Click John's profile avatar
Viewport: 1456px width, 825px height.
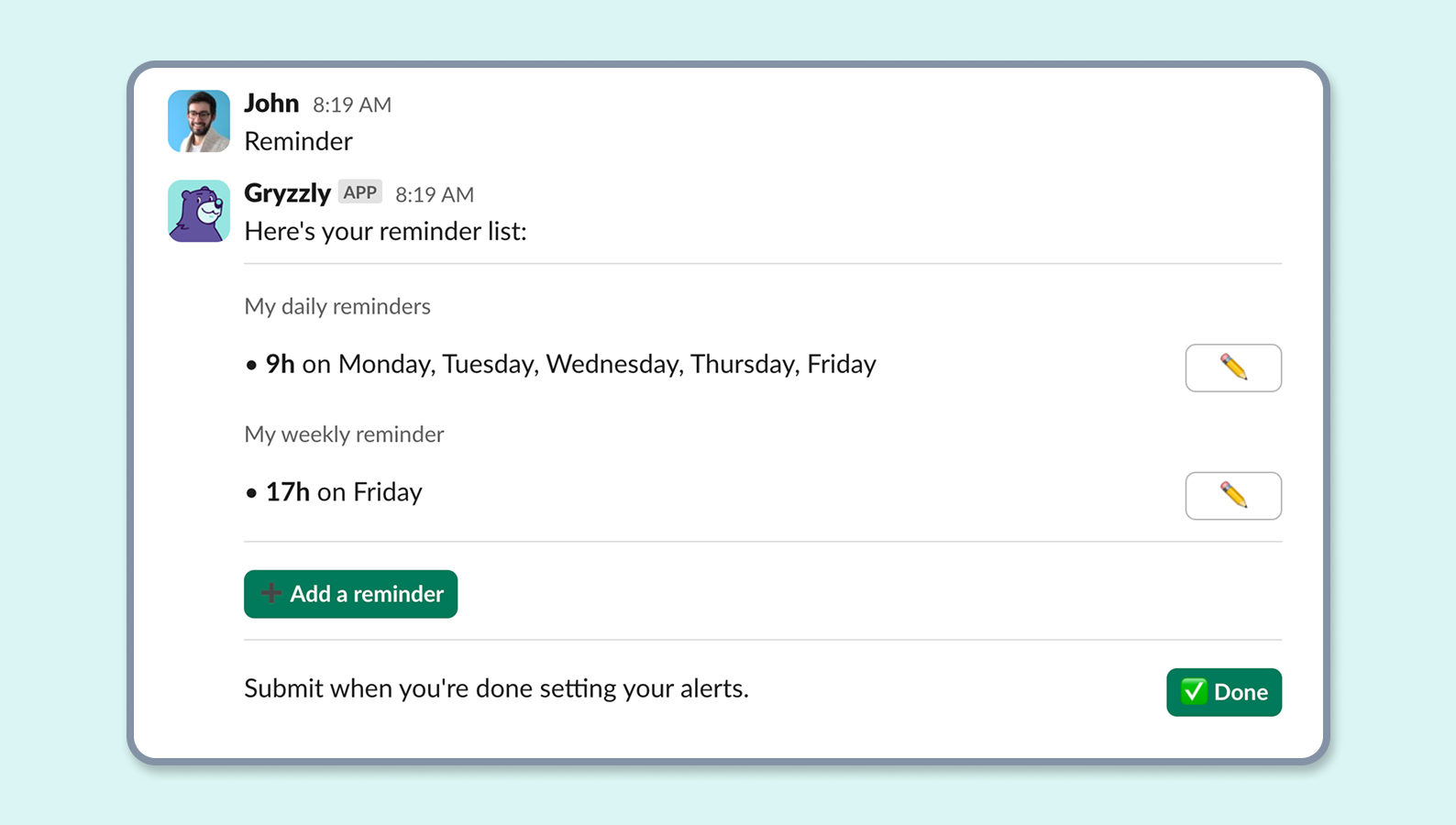coord(199,121)
